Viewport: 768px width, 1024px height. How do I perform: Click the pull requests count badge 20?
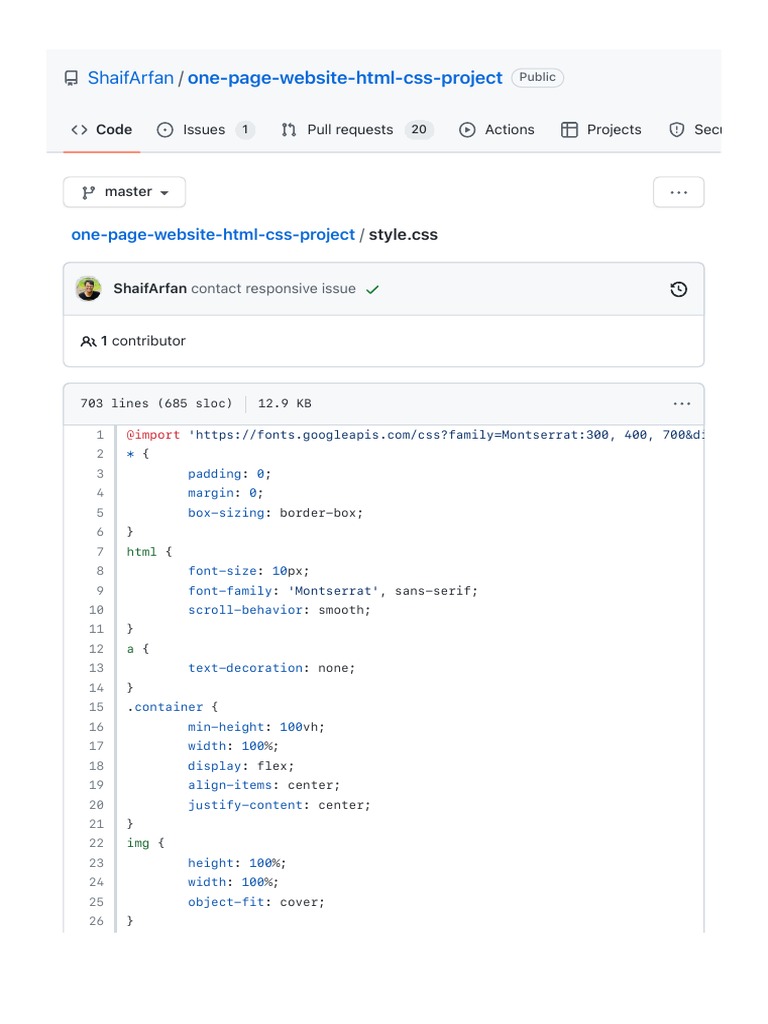tap(419, 130)
